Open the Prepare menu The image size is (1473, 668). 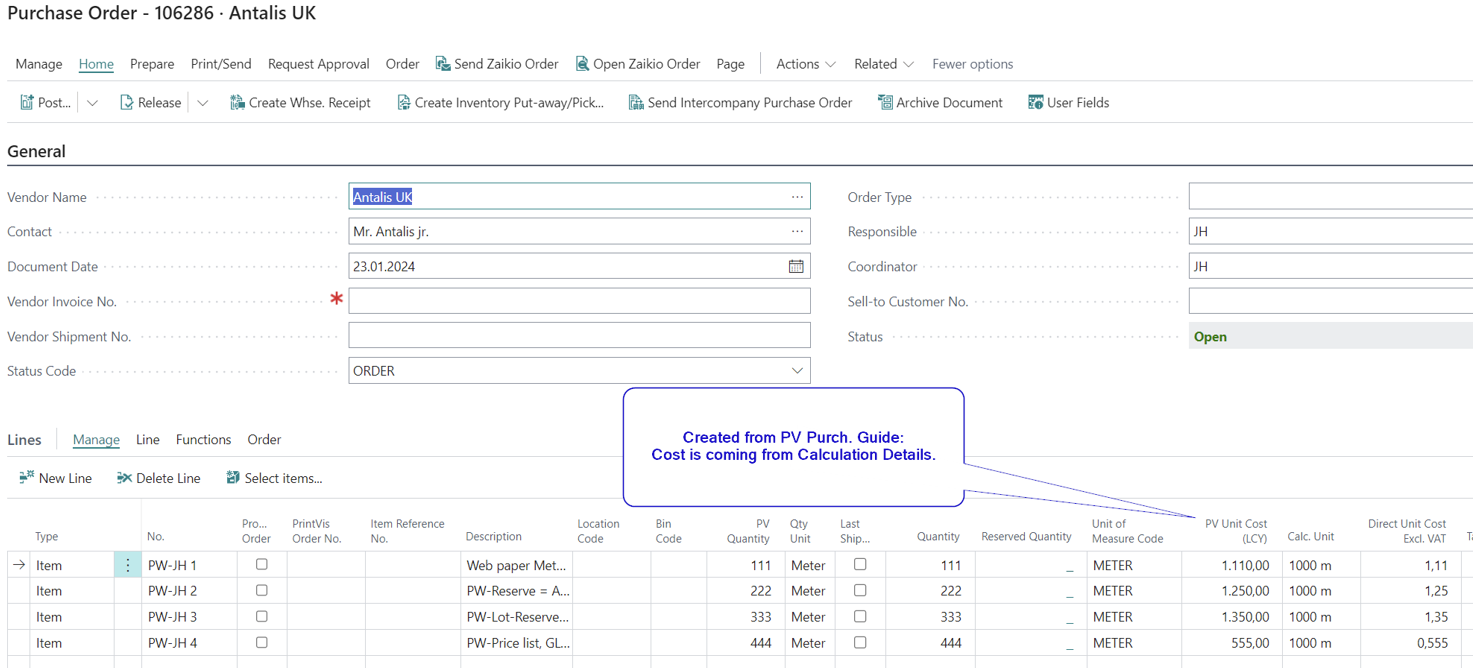[152, 64]
